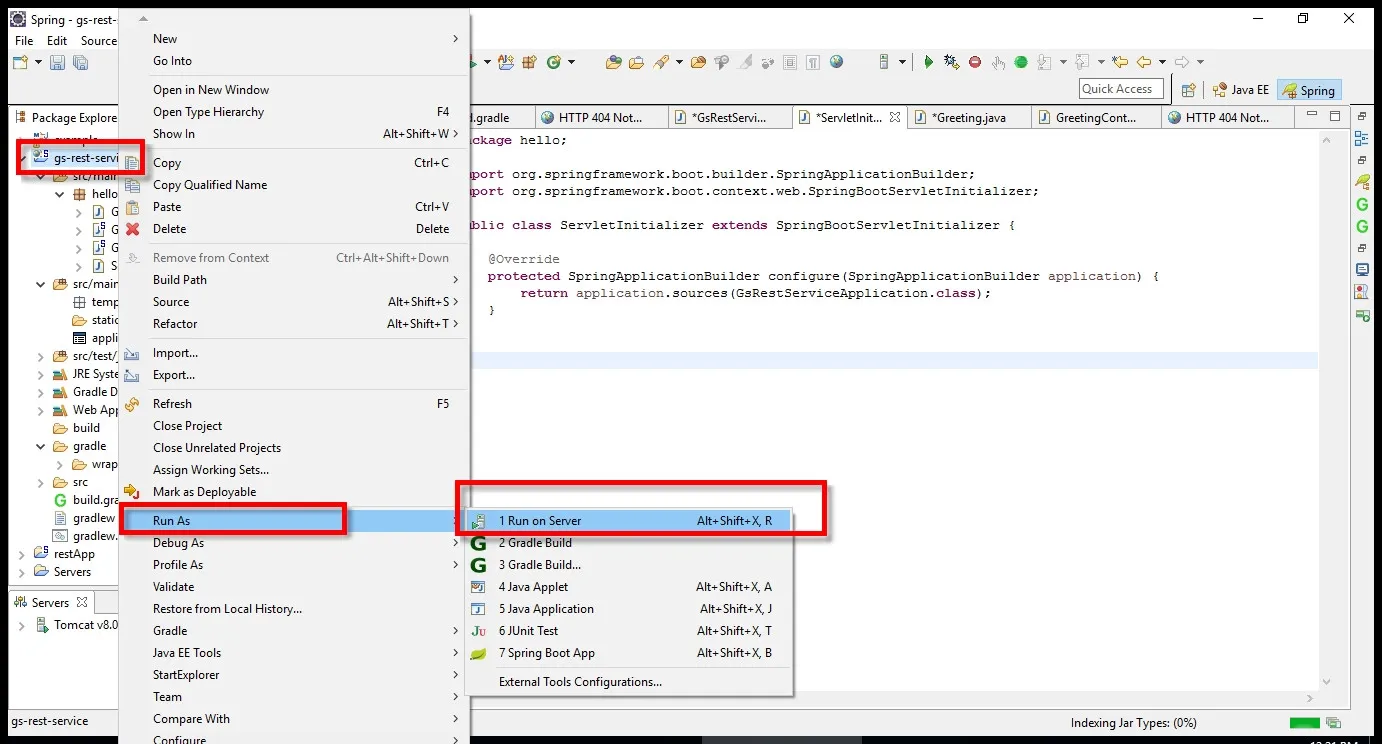Open the Edit menu

click(57, 41)
